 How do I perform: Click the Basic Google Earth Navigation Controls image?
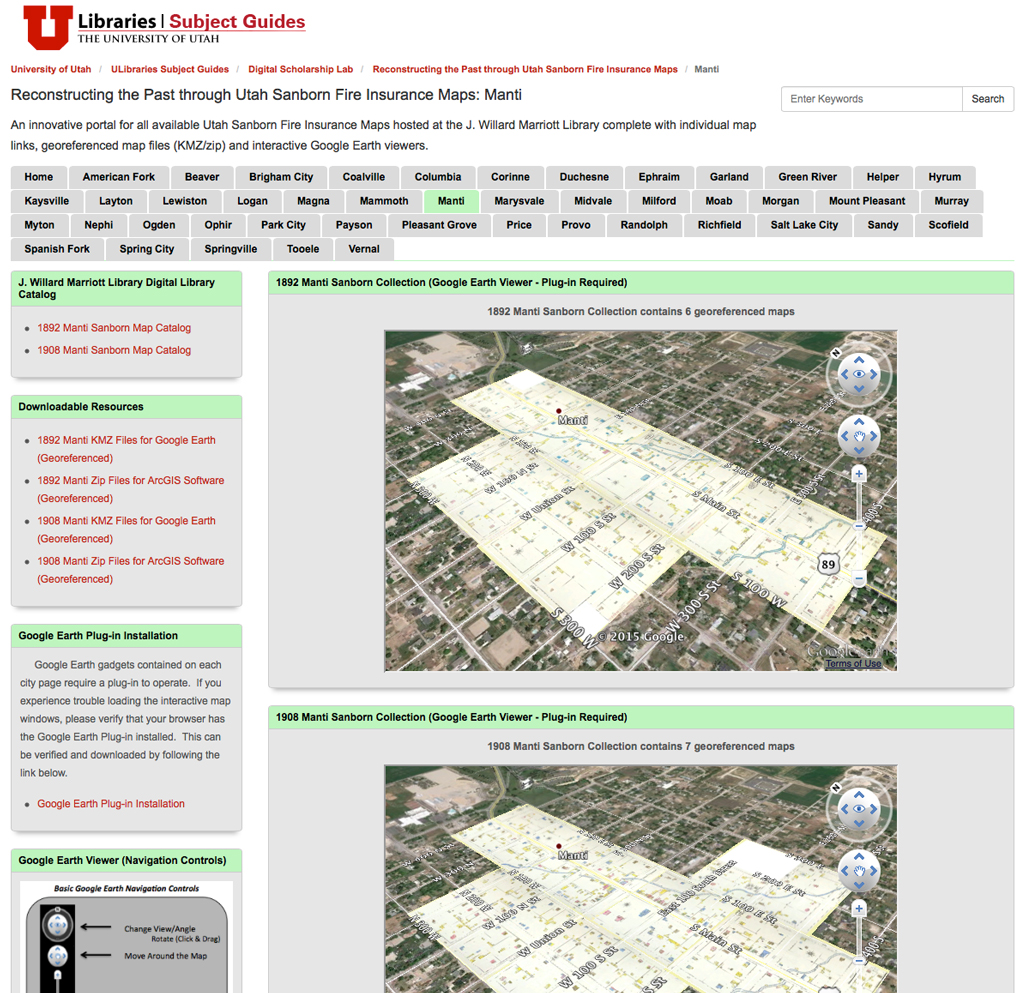click(126, 937)
